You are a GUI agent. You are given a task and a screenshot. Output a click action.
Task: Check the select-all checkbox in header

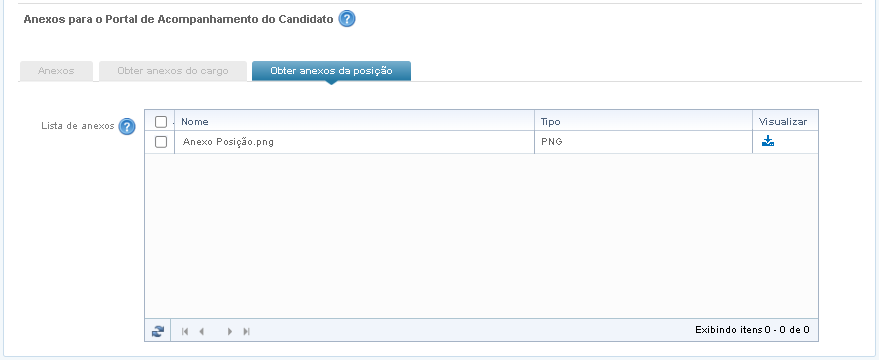point(161,122)
